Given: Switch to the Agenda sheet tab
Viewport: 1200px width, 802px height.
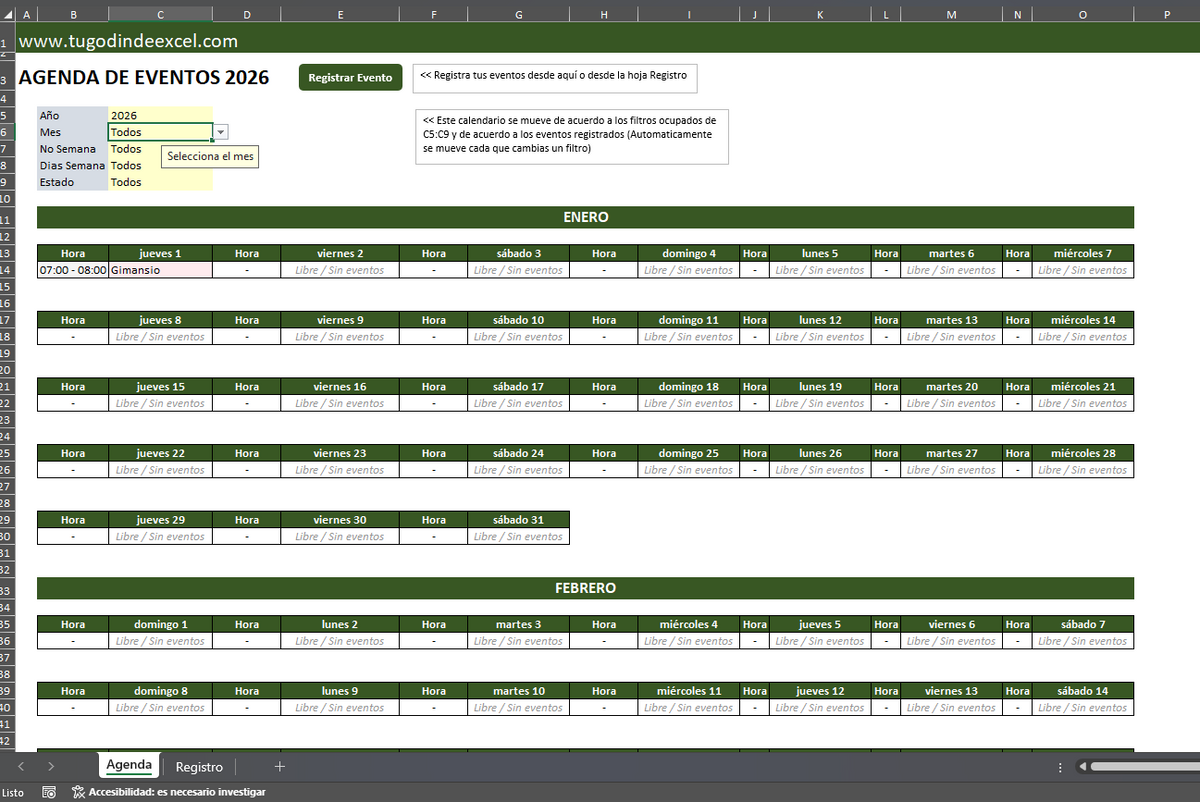Looking at the screenshot, I should pos(129,765).
